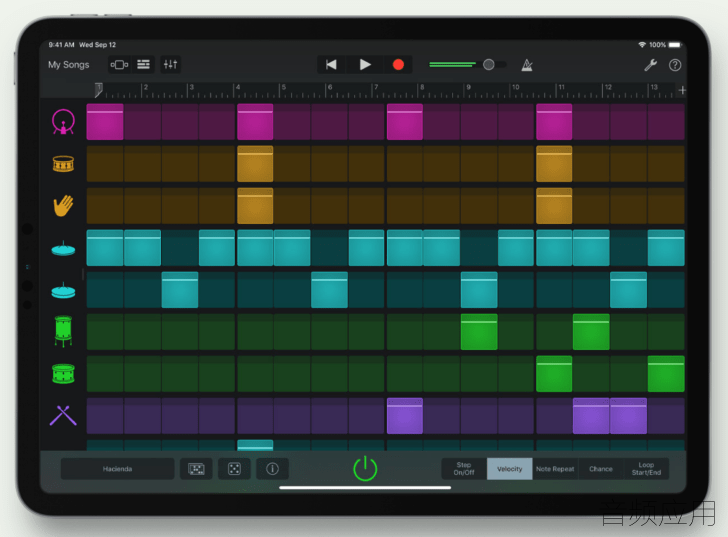The image size is (728, 537).
Task: Click the Wi-Fi icon in status bar
Action: 642,45
